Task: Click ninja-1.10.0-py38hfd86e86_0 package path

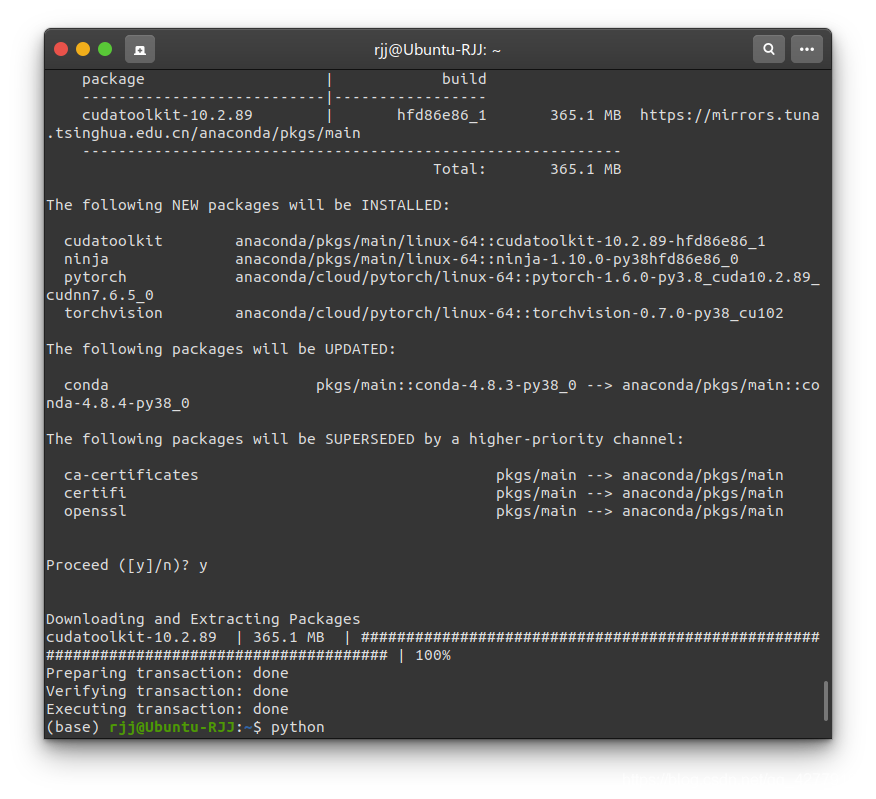Action: pos(487,259)
